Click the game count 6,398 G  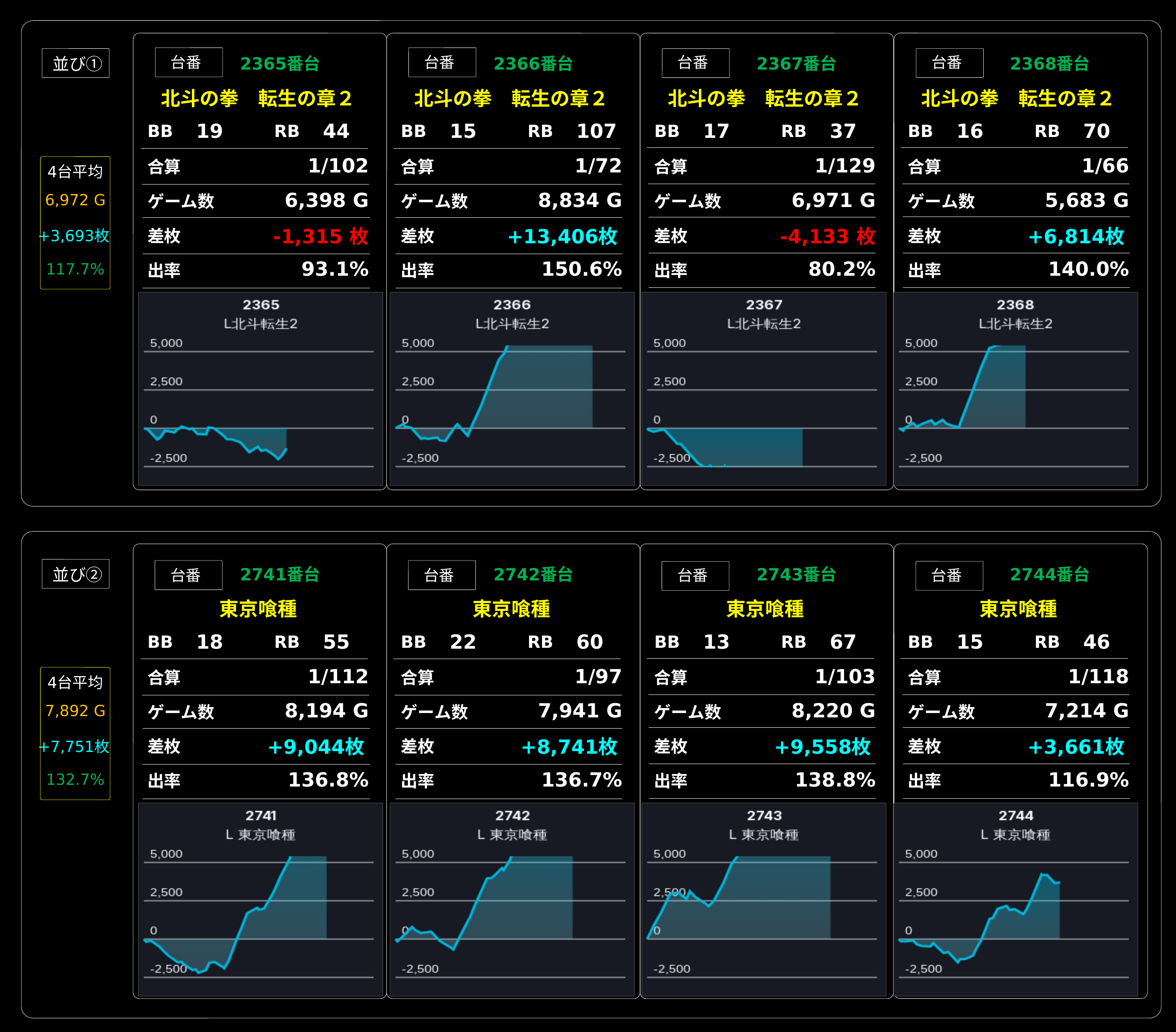327,200
